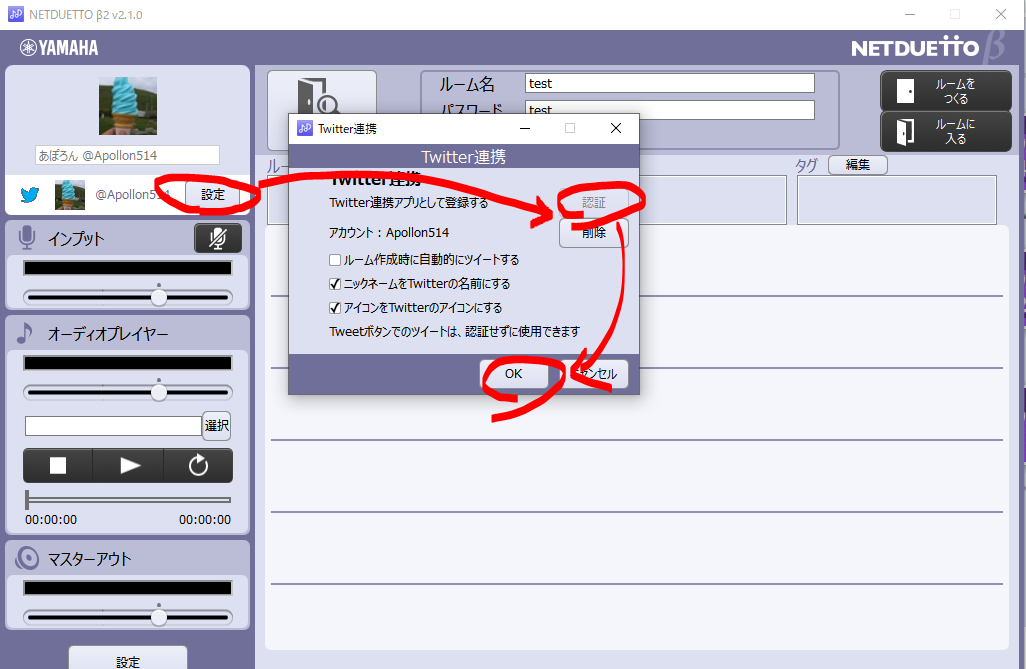The width and height of the screenshot is (1026, 669).
Task: Click the audio player music note icon
Action: pos(25,333)
